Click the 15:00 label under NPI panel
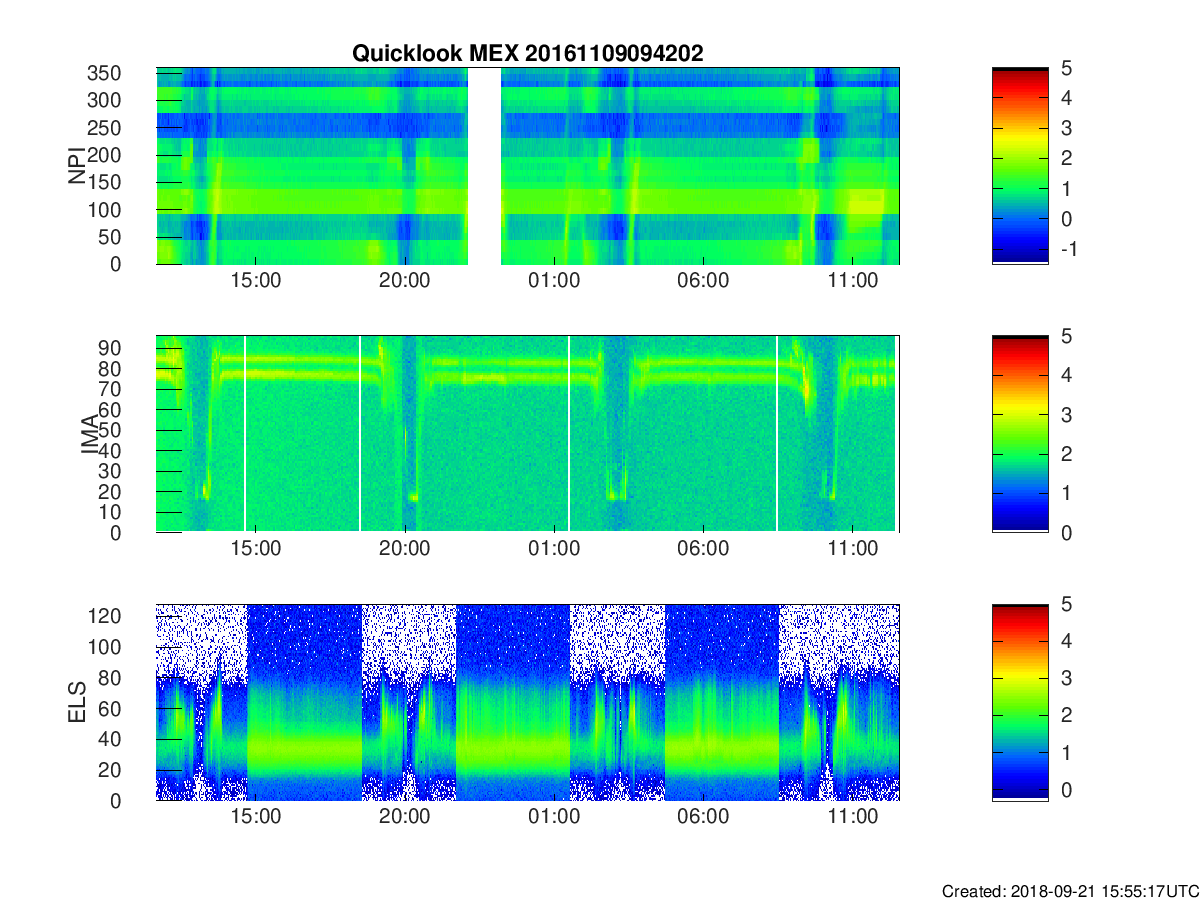The width and height of the screenshot is (1200, 900). point(256,281)
